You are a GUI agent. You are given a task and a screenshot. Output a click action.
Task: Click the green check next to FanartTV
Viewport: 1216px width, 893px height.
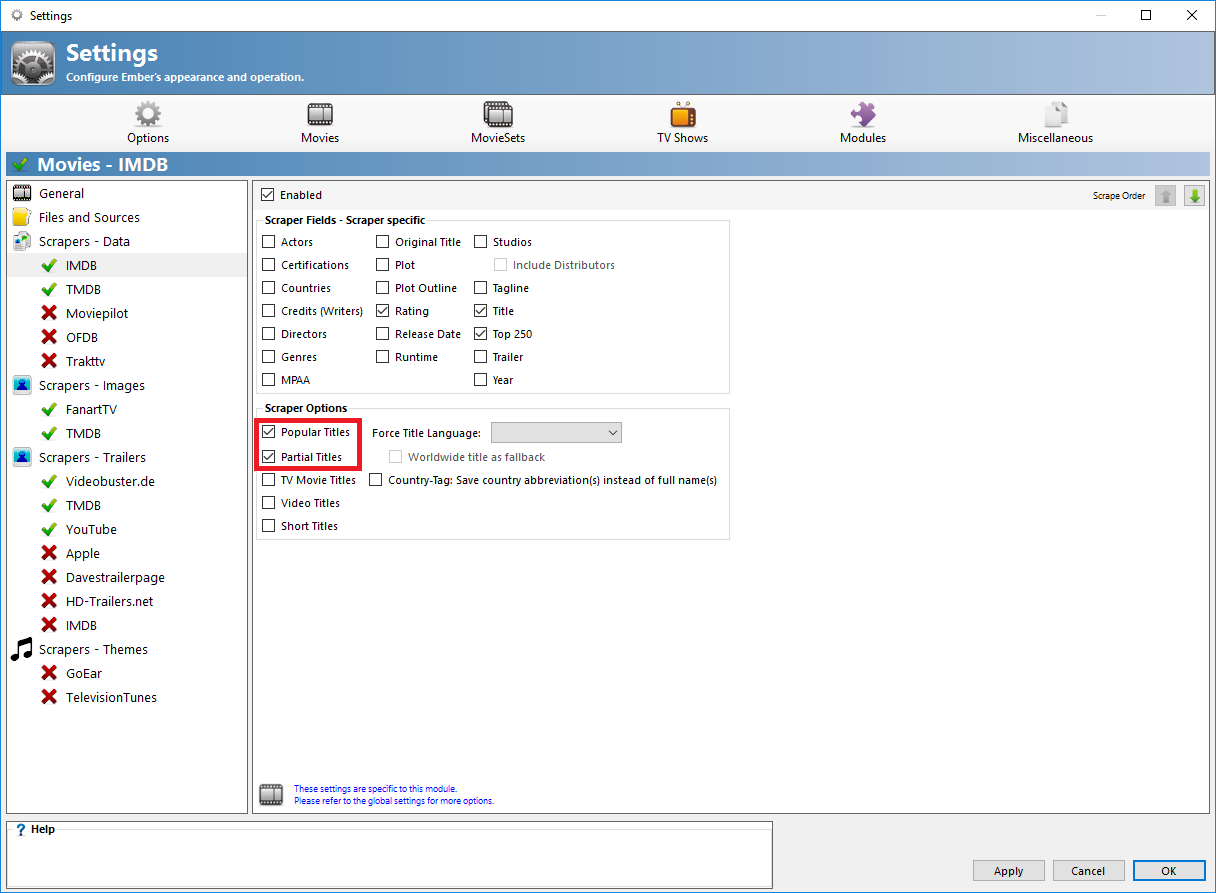(x=48, y=409)
